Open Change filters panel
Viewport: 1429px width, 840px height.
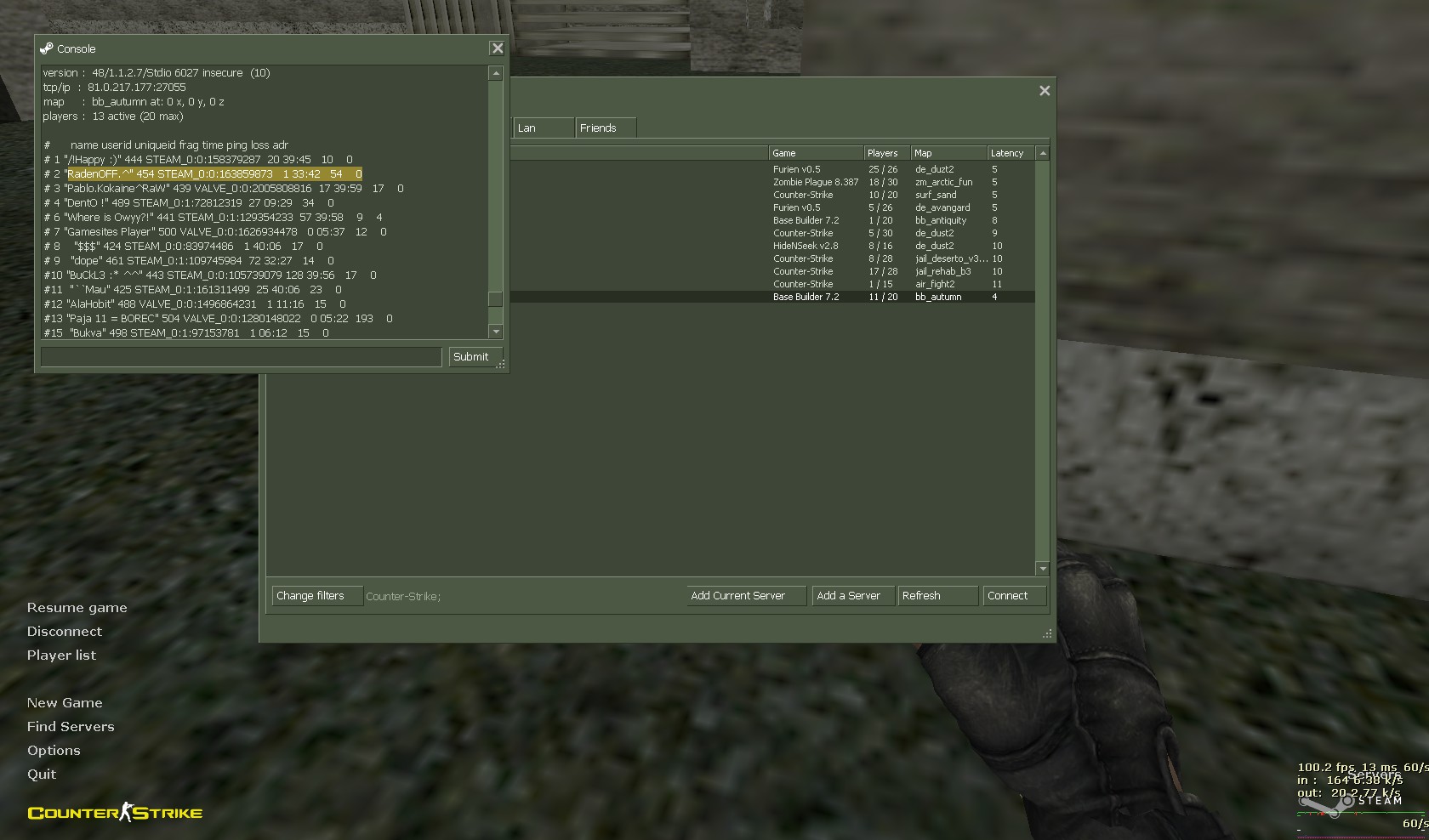tap(316, 596)
